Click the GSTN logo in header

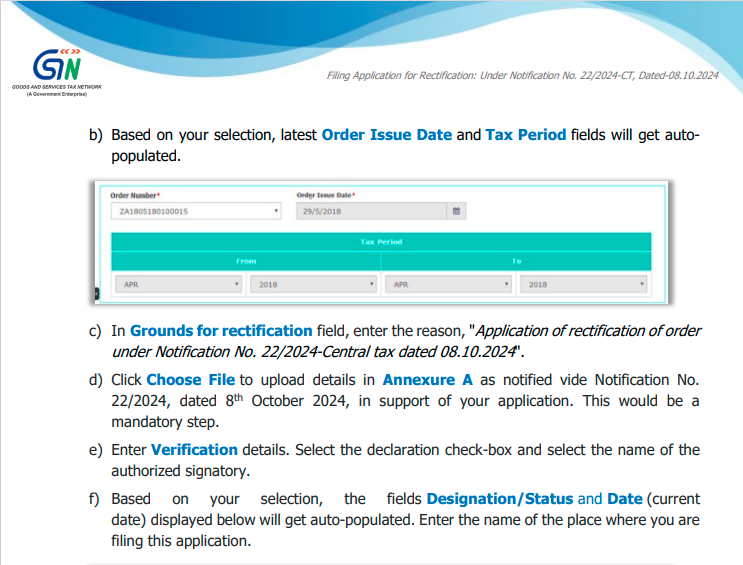57,71
